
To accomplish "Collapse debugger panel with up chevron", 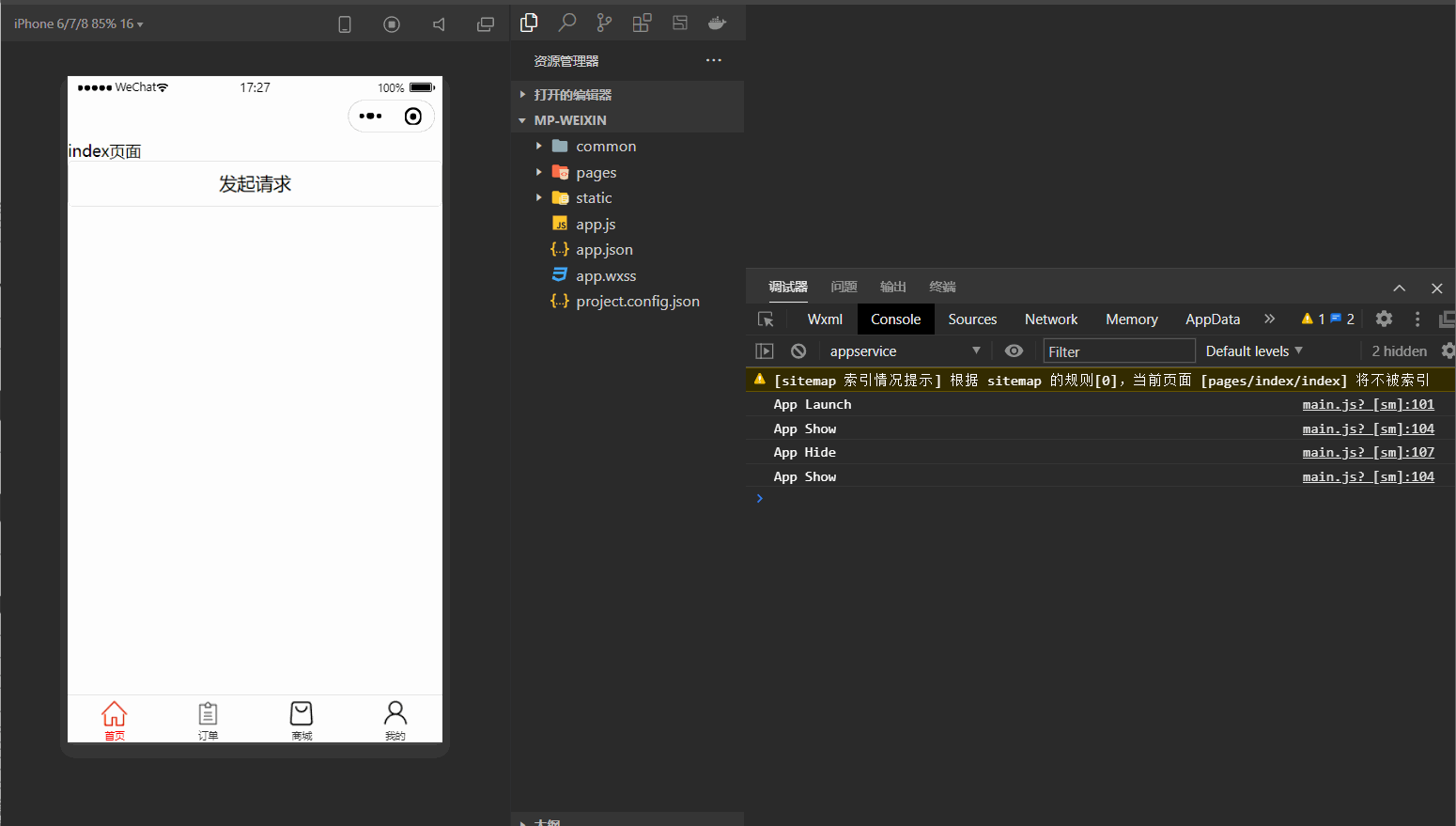I will (x=1399, y=288).
